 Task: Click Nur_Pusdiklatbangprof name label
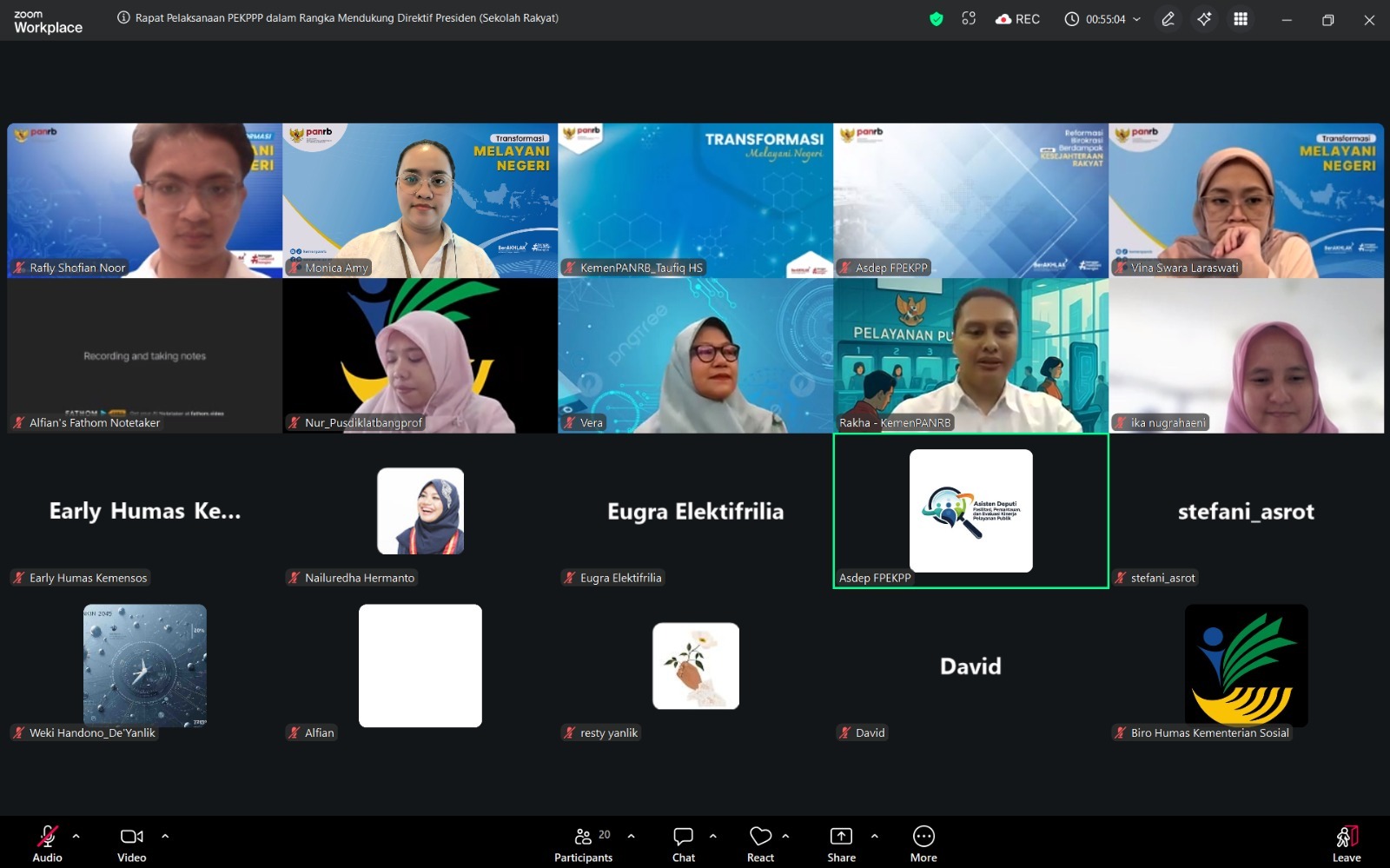coord(355,422)
